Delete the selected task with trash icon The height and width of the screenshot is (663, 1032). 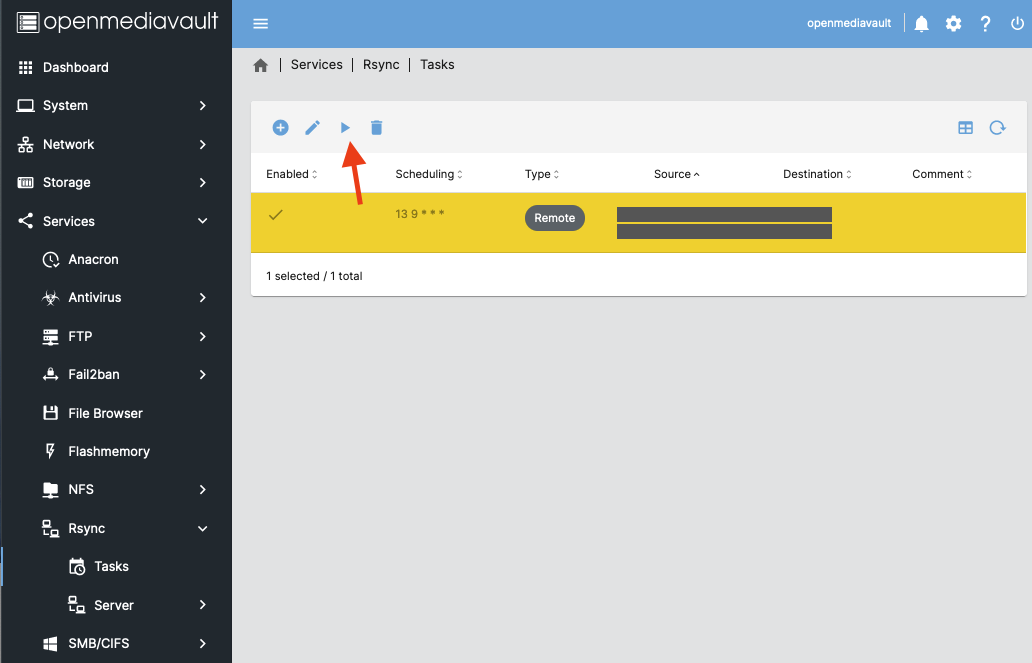tap(377, 128)
